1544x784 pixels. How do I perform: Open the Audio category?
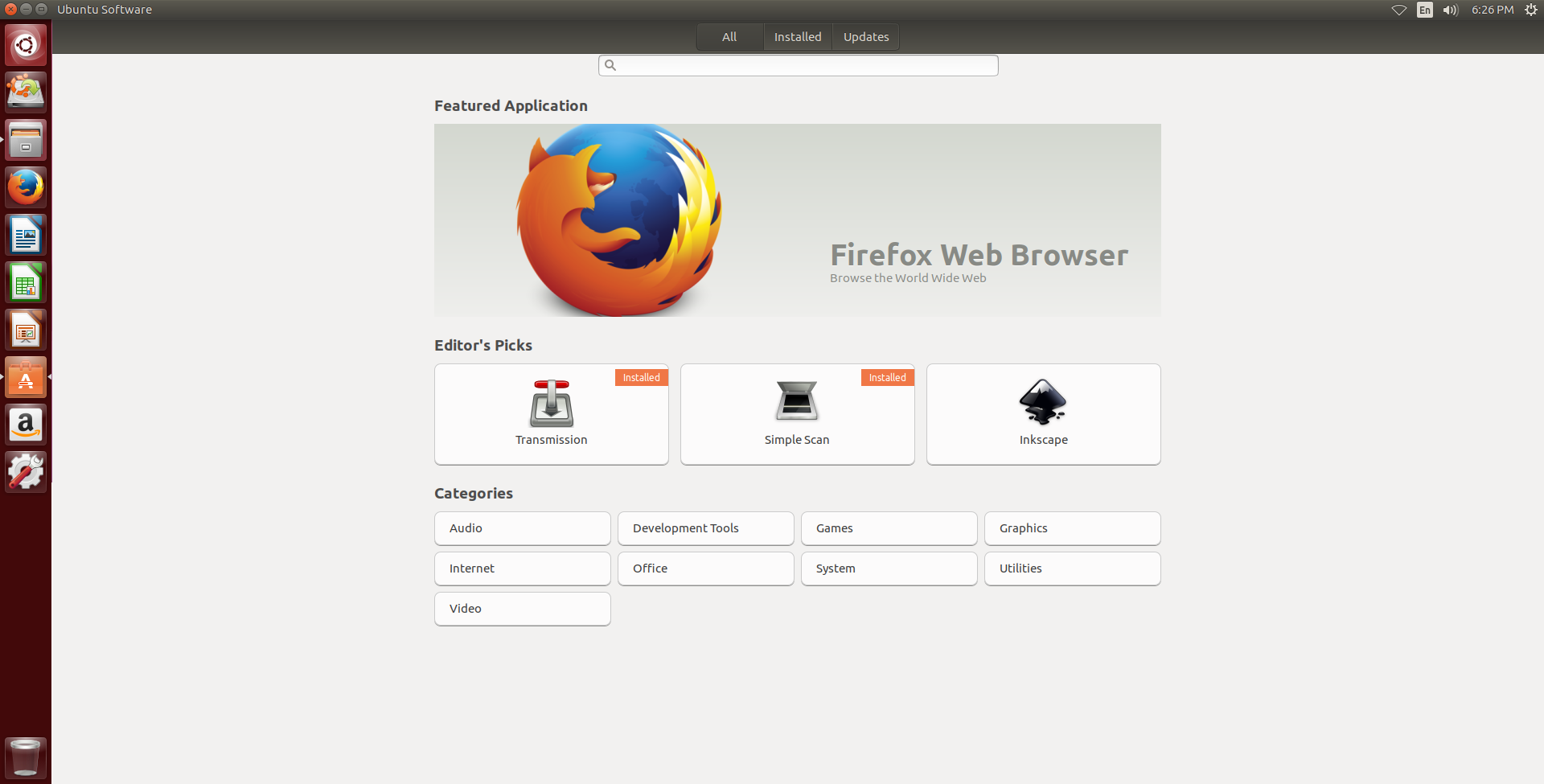click(x=523, y=528)
